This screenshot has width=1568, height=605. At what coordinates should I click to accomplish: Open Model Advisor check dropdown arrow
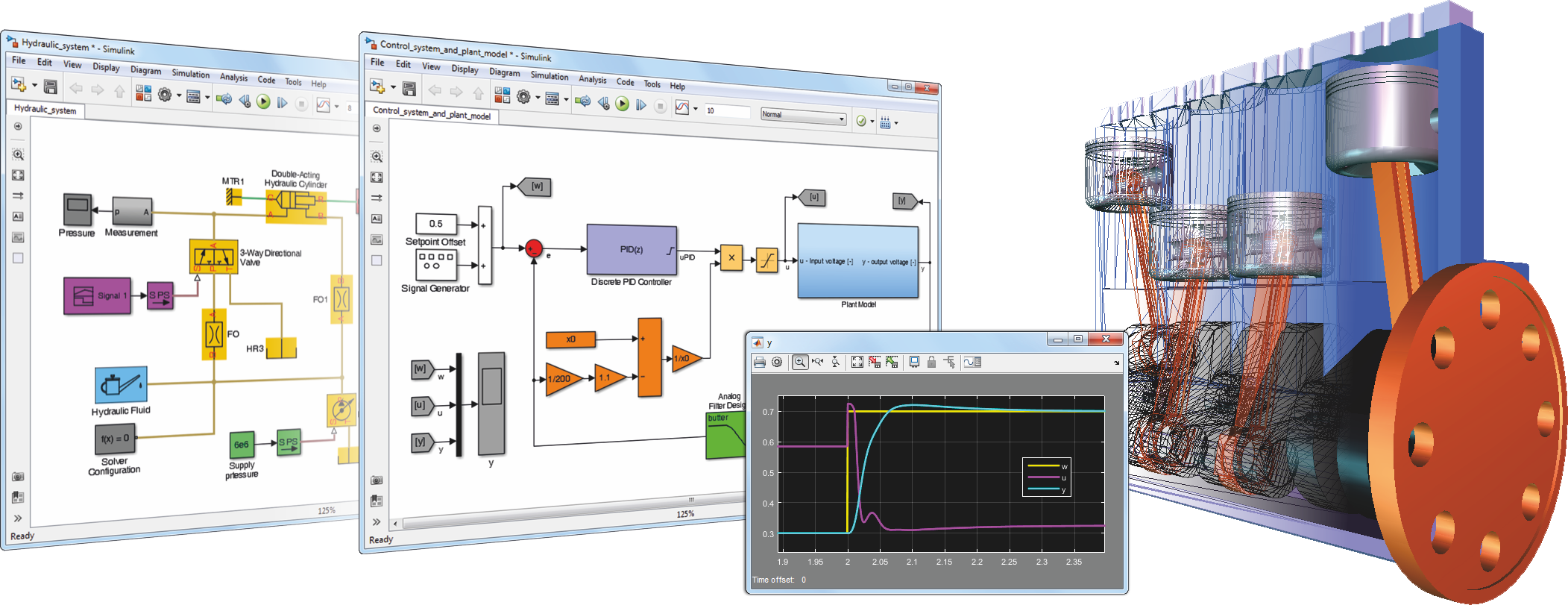click(x=872, y=121)
